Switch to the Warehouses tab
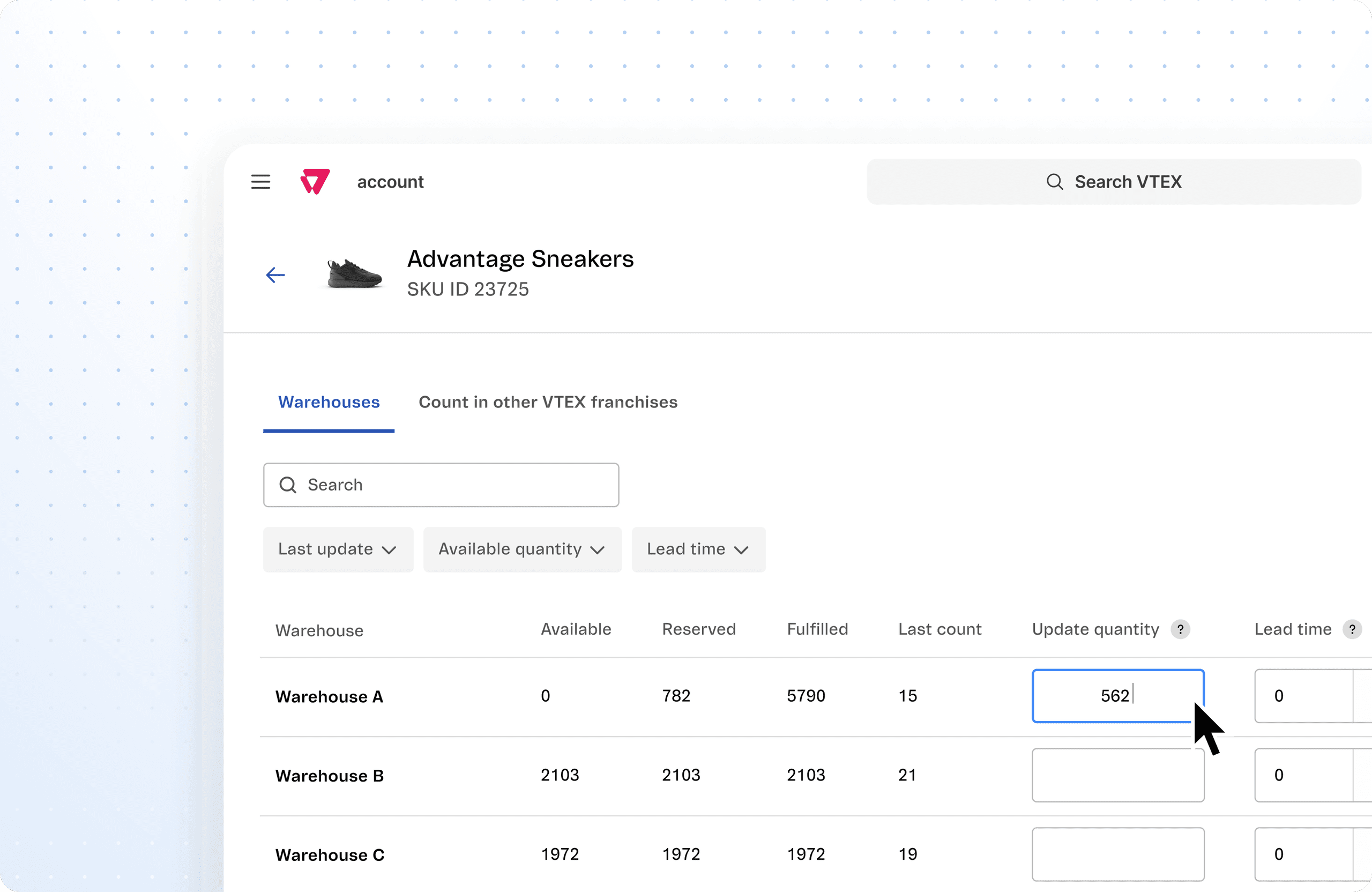The width and height of the screenshot is (1372, 892). pos(329,402)
